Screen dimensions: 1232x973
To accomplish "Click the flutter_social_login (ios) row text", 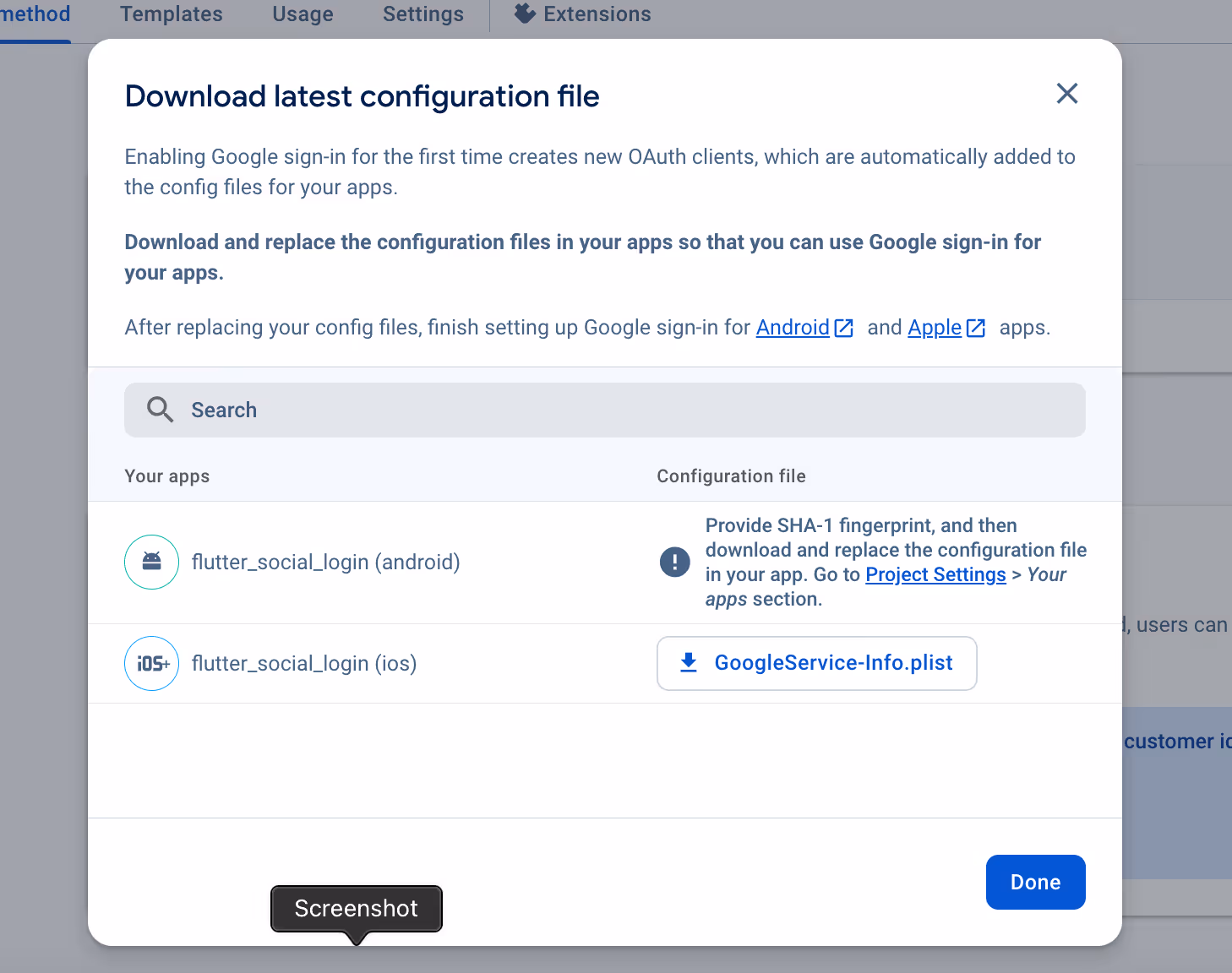I will click(304, 664).
